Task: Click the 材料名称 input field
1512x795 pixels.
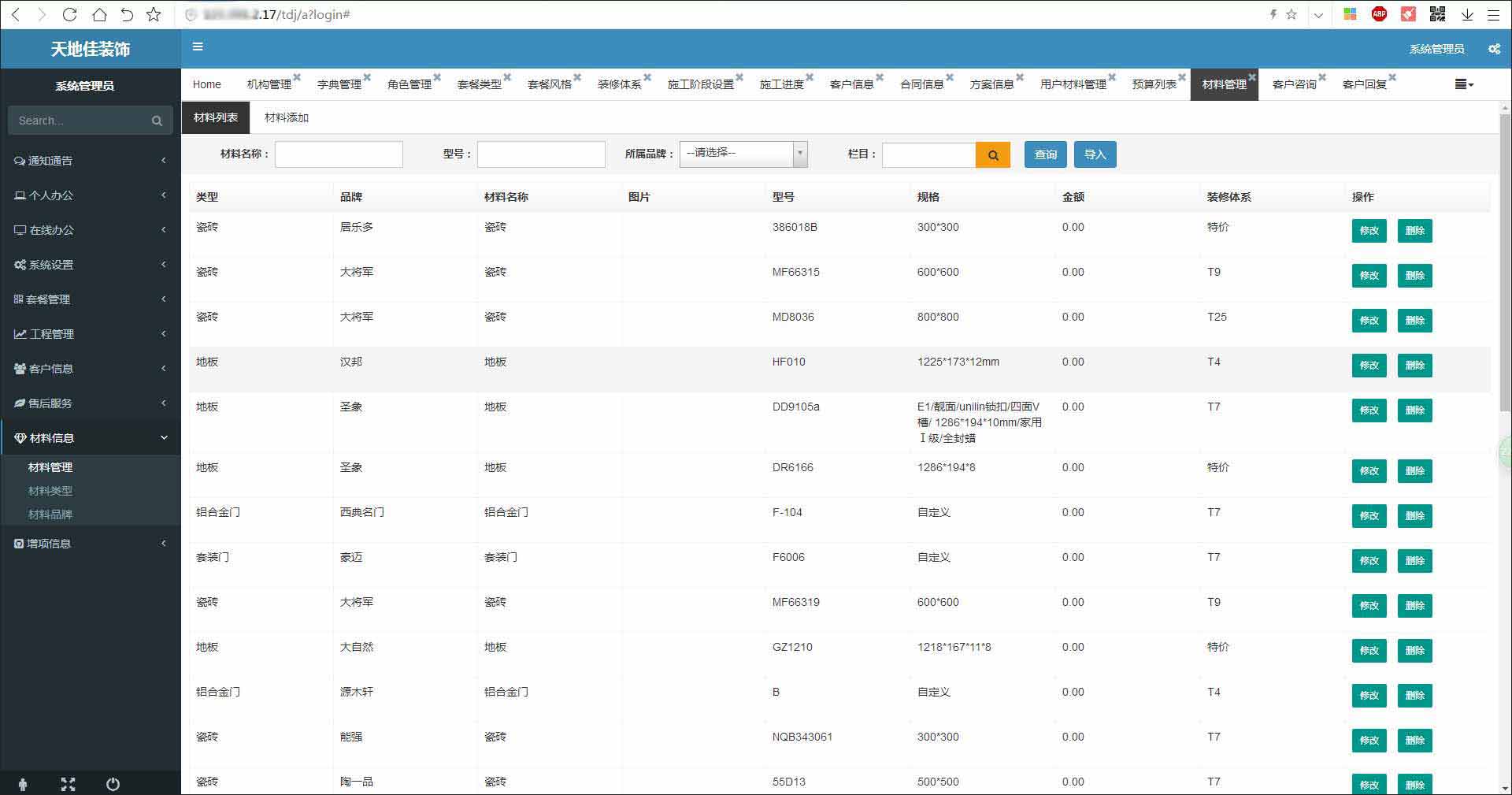Action: pyautogui.click(x=339, y=154)
